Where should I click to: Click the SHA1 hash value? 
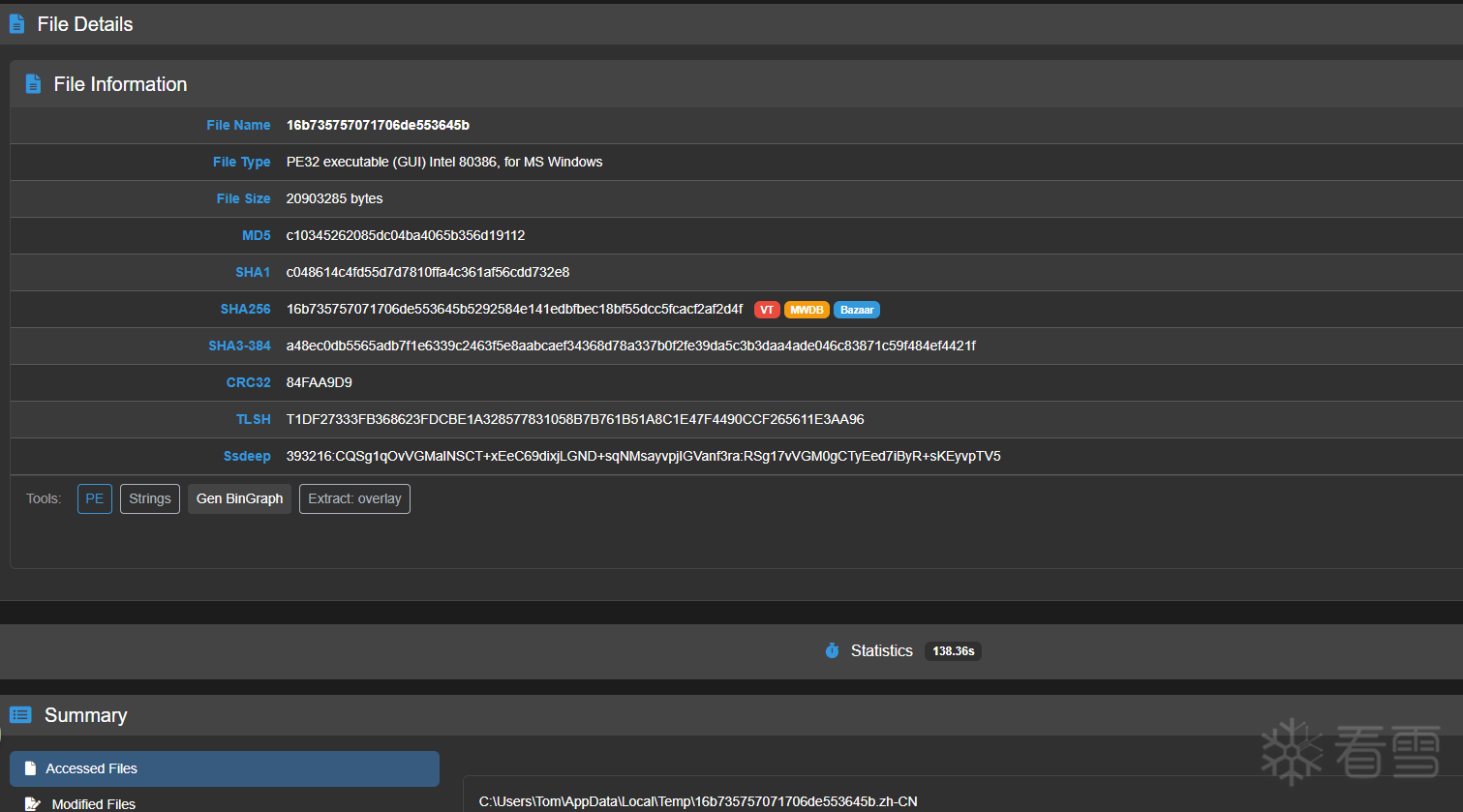428,272
